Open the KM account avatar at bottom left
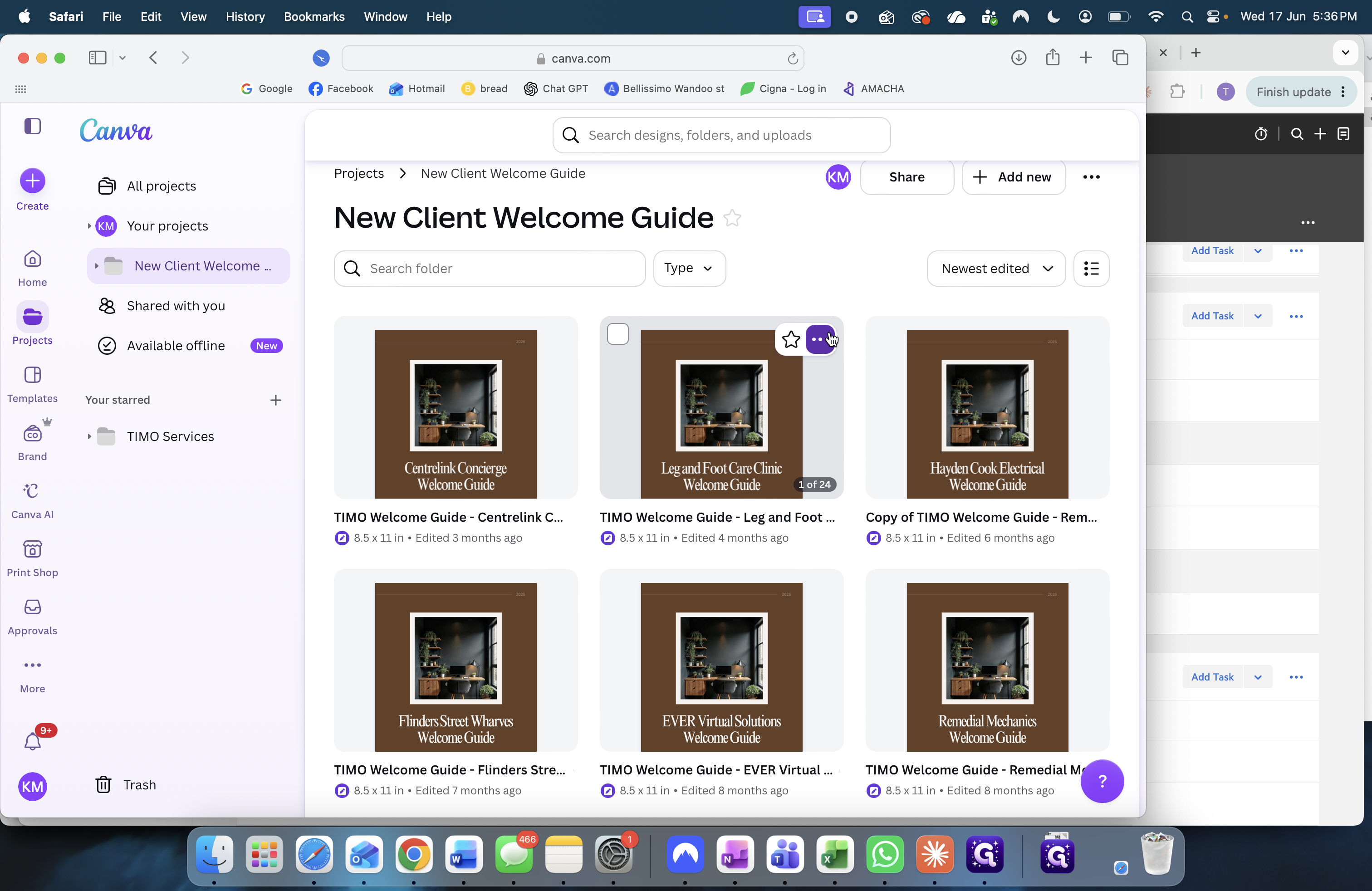 (x=32, y=786)
